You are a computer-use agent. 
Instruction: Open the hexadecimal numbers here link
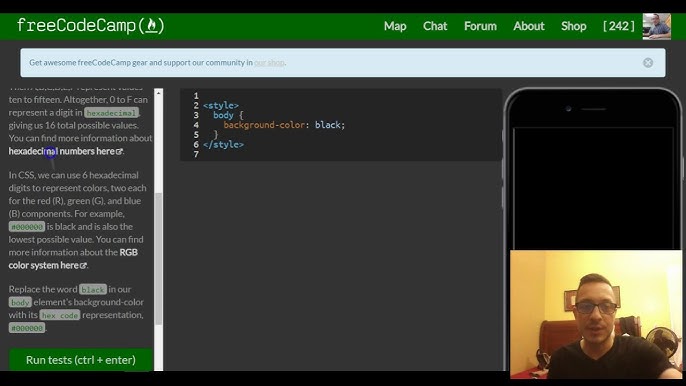coord(66,151)
